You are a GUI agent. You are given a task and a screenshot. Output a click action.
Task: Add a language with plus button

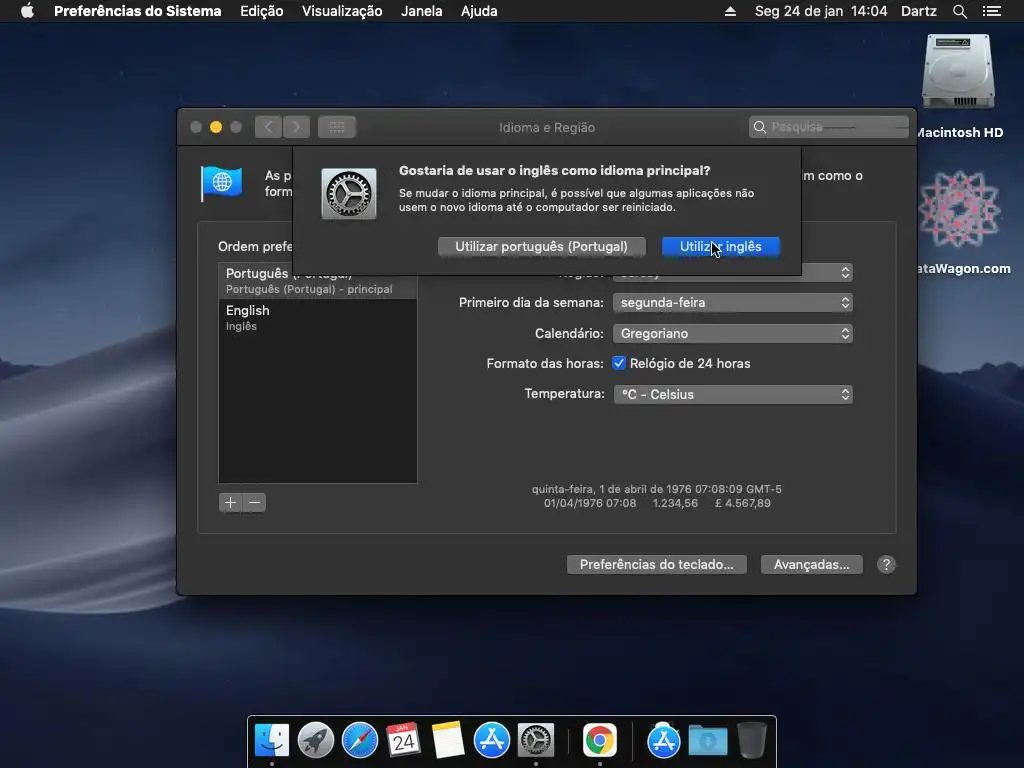click(x=231, y=502)
